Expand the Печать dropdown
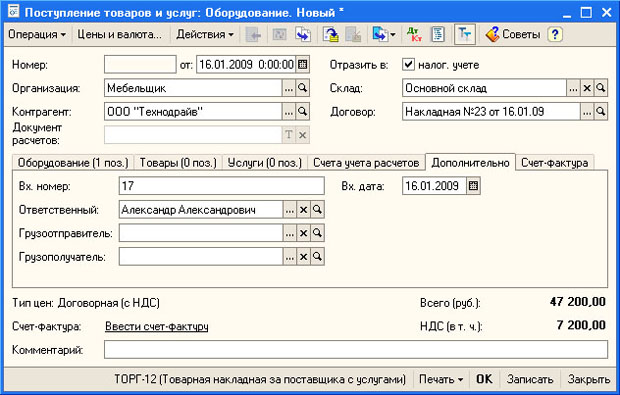 441,379
